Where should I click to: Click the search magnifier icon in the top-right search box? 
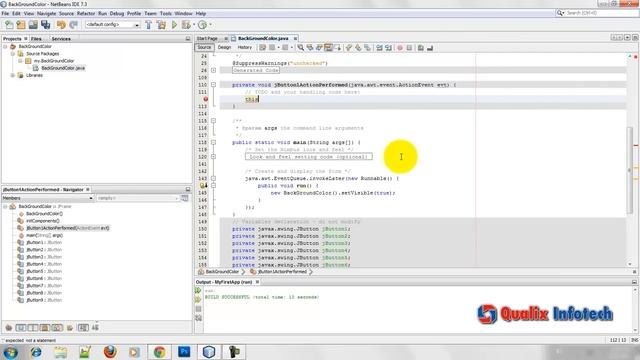[x=560, y=13]
